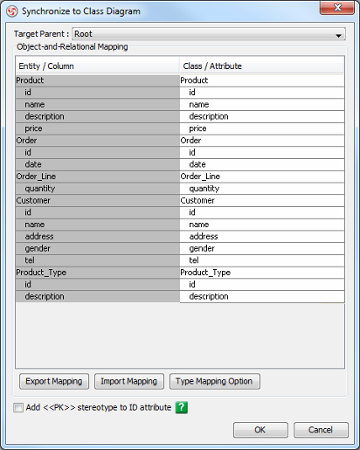The height and width of the screenshot is (450, 360).
Task: Select the Product class cell
Action: pos(262,81)
